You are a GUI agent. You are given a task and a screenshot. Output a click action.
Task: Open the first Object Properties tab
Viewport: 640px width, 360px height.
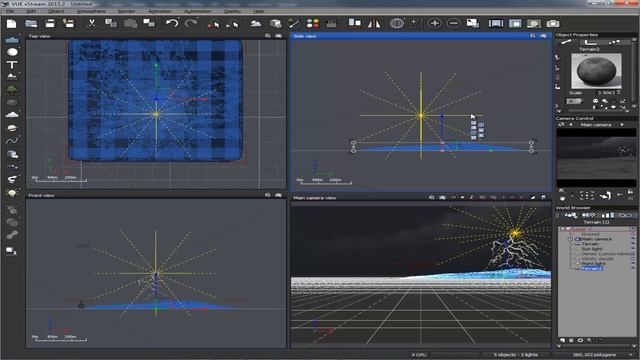point(566,42)
